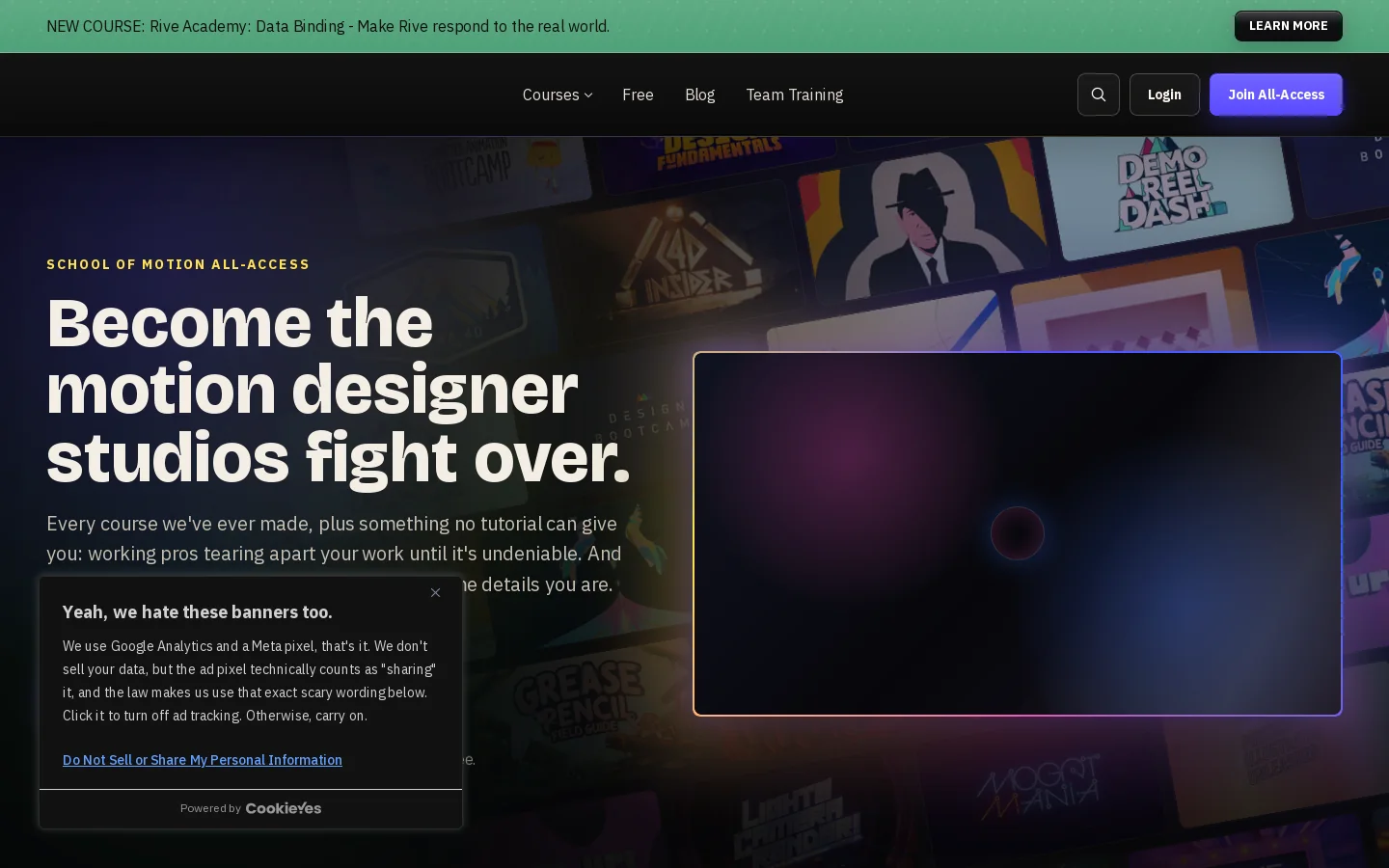The height and width of the screenshot is (868, 1389).
Task: Click the Join All-Access button
Action: [1276, 95]
